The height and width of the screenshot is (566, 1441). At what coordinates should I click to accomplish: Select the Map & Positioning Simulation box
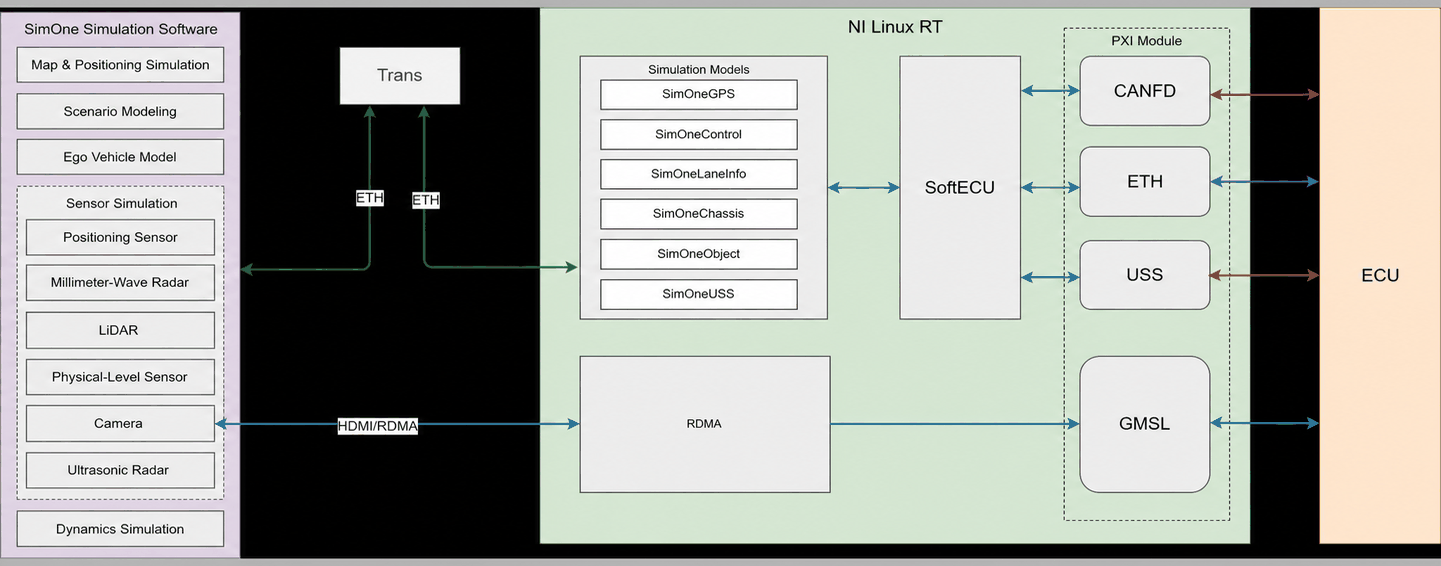120,65
